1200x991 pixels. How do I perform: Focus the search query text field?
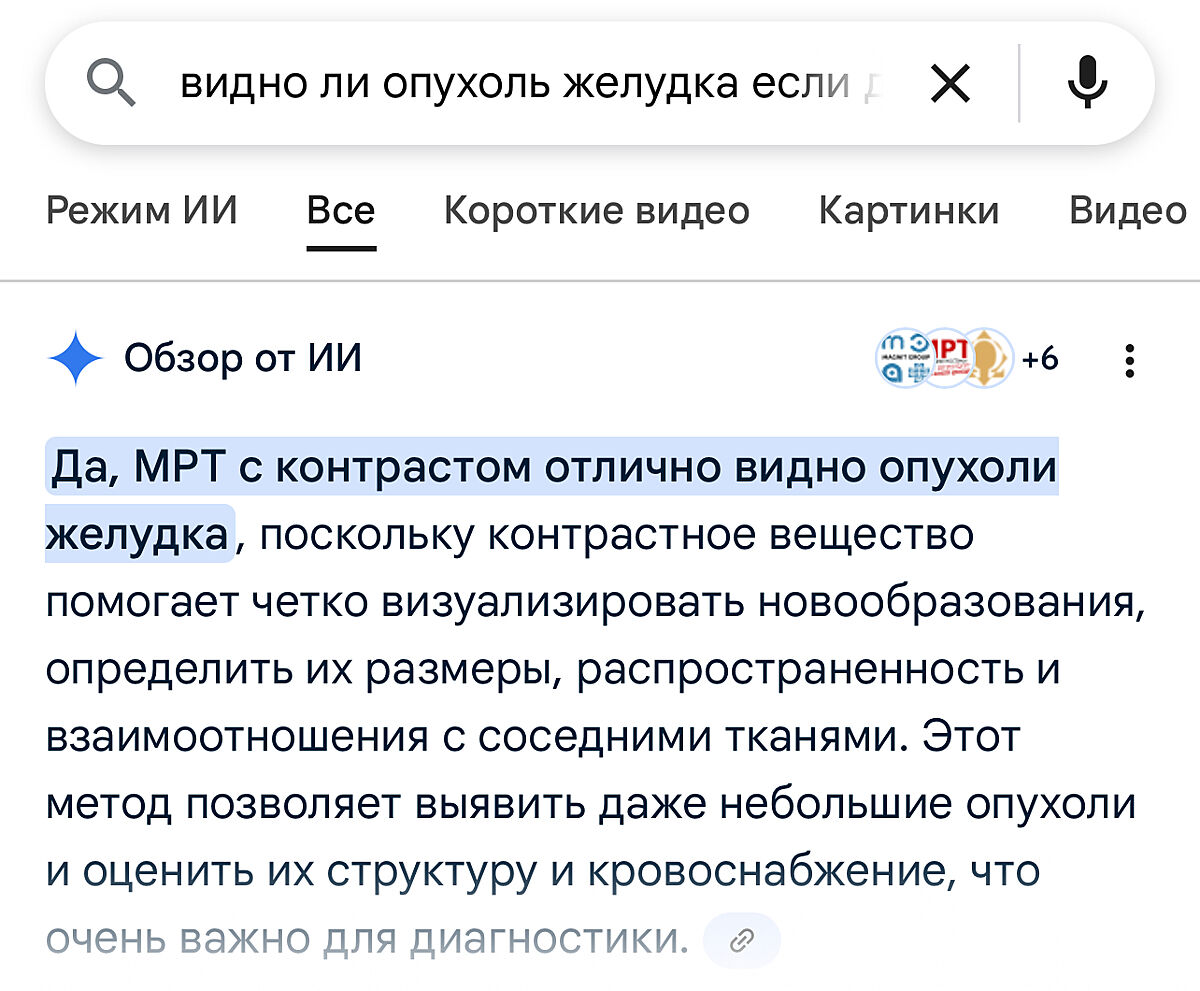tap(520, 85)
